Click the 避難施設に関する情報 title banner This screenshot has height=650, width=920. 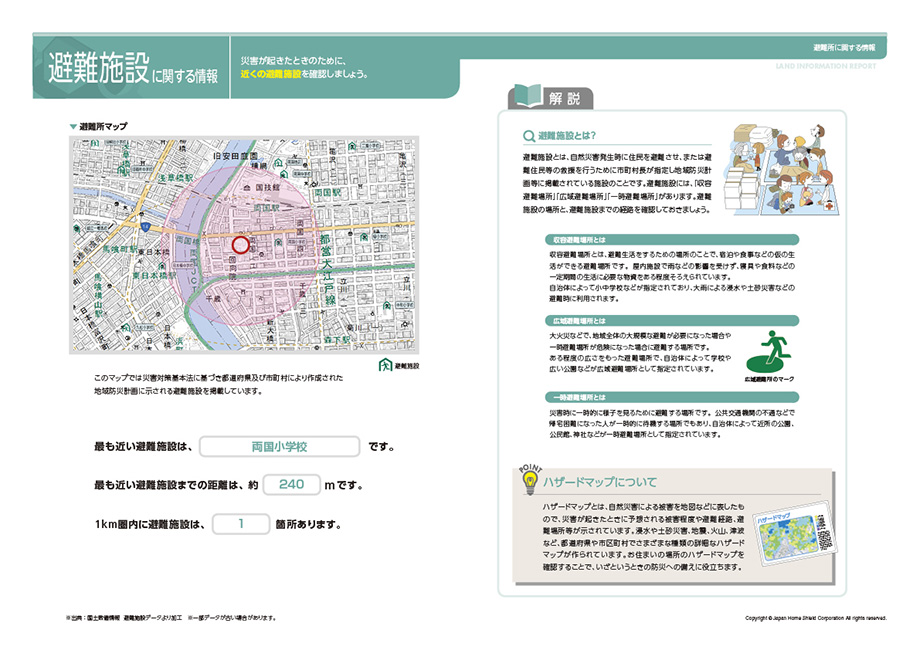pyautogui.click(x=133, y=69)
